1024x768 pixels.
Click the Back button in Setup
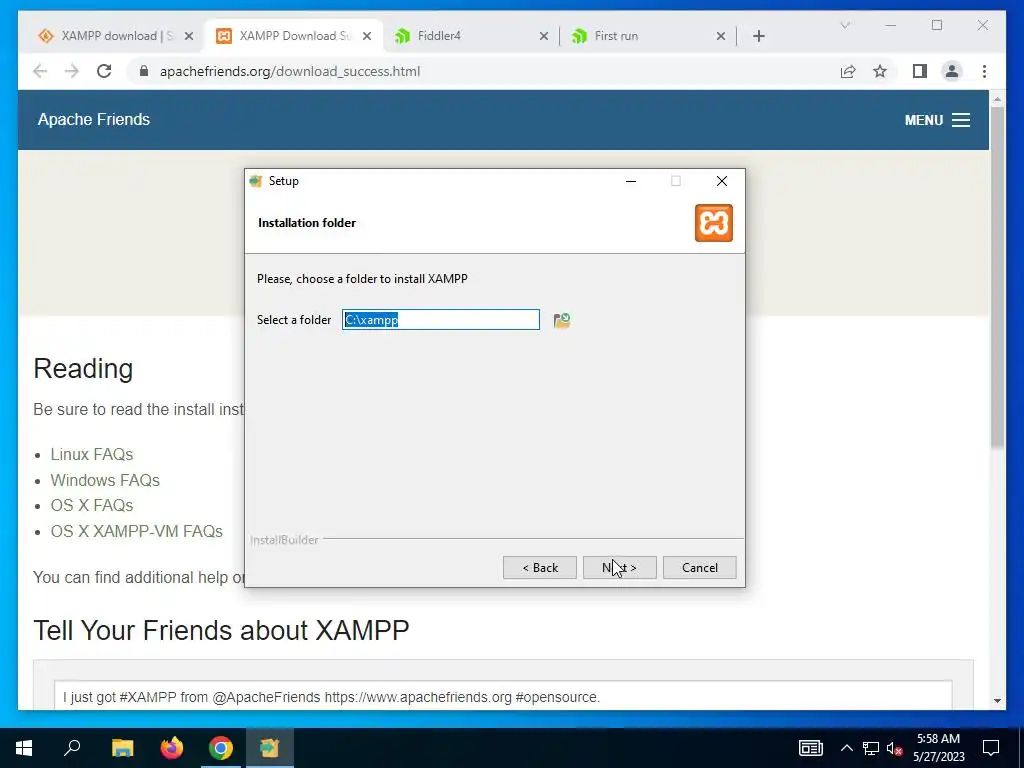click(539, 568)
